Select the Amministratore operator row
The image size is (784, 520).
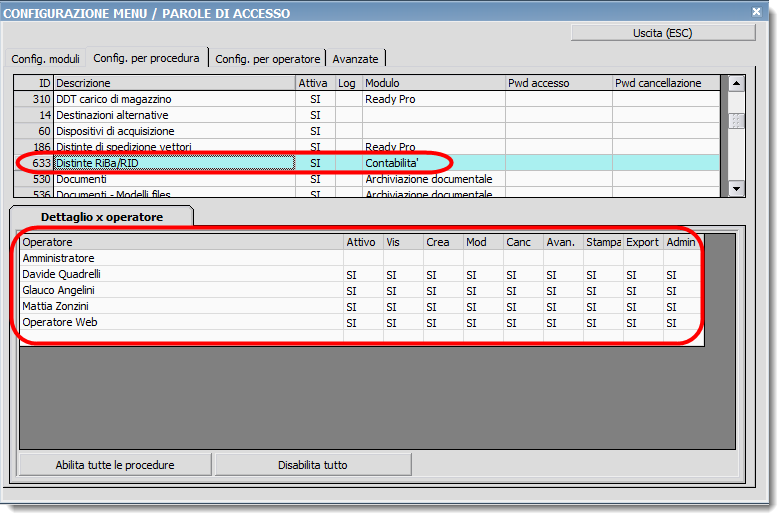(x=362, y=258)
